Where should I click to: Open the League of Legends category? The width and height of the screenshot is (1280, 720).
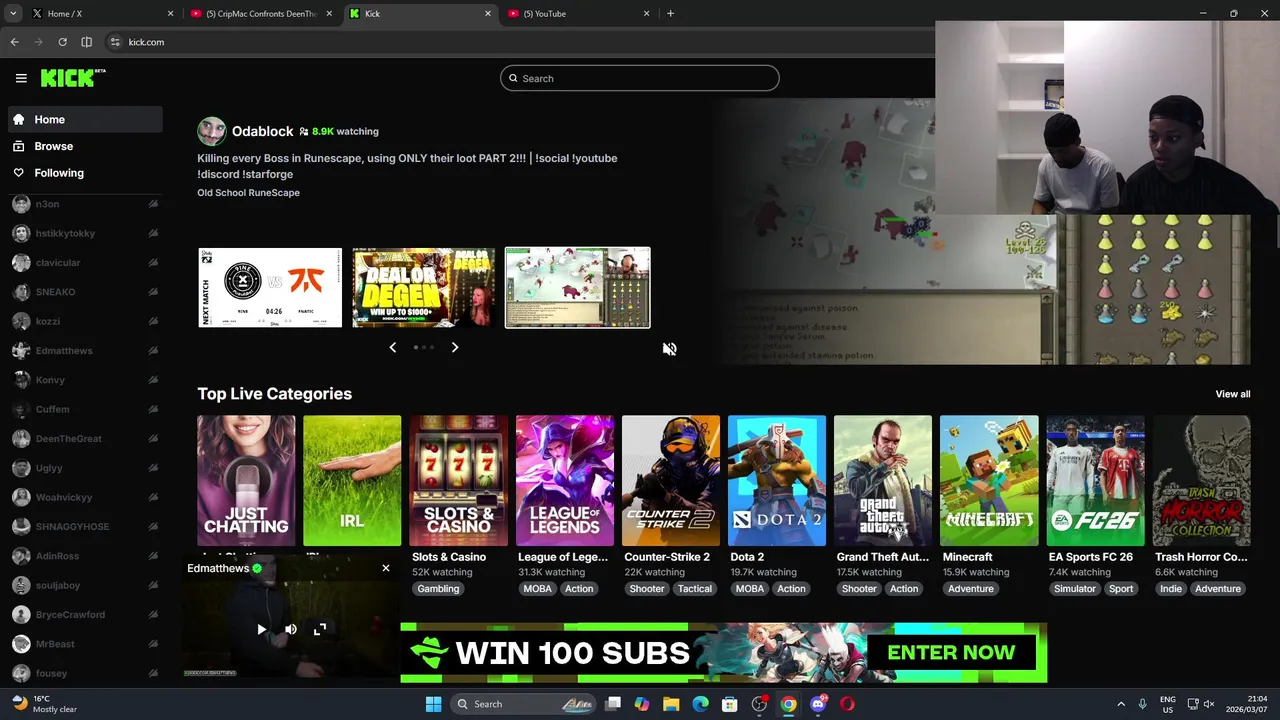[x=565, y=481]
